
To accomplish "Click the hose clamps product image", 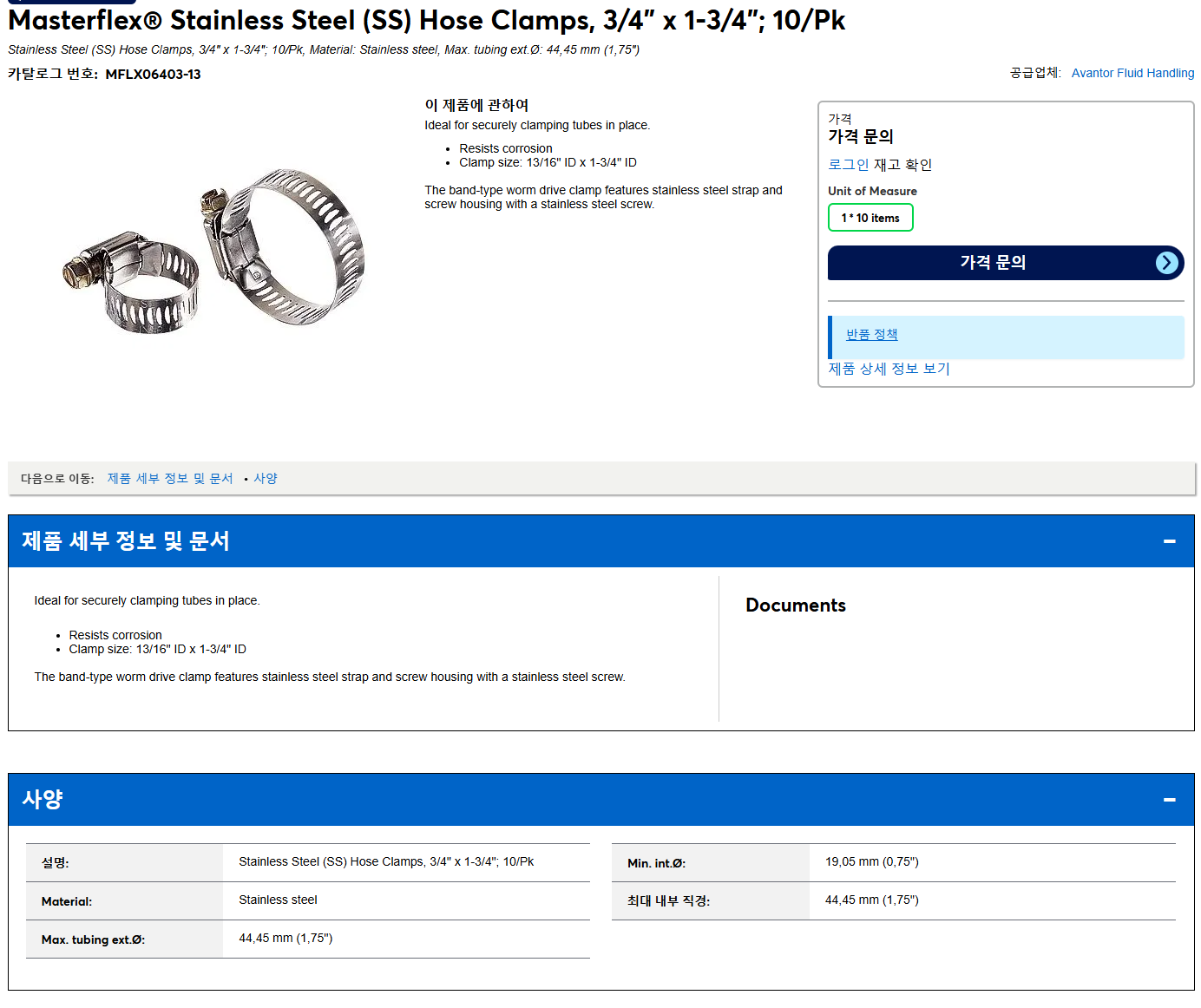I will pyautogui.click(x=213, y=251).
